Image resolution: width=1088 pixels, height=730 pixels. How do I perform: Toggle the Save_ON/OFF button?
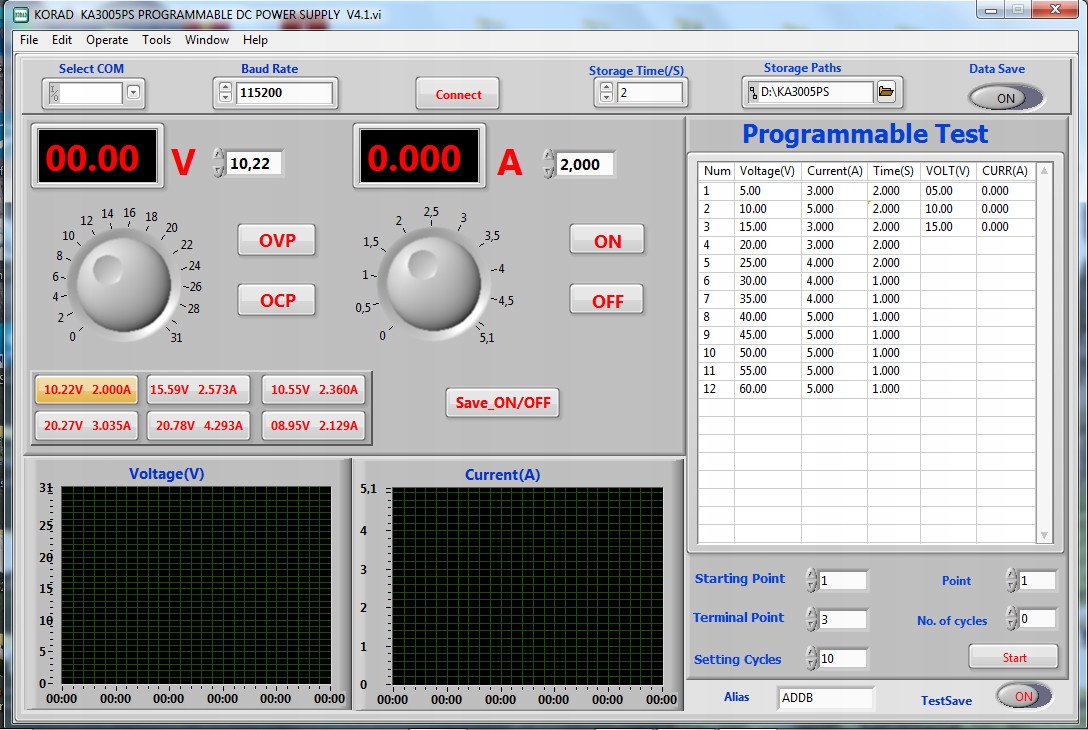pos(503,403)
